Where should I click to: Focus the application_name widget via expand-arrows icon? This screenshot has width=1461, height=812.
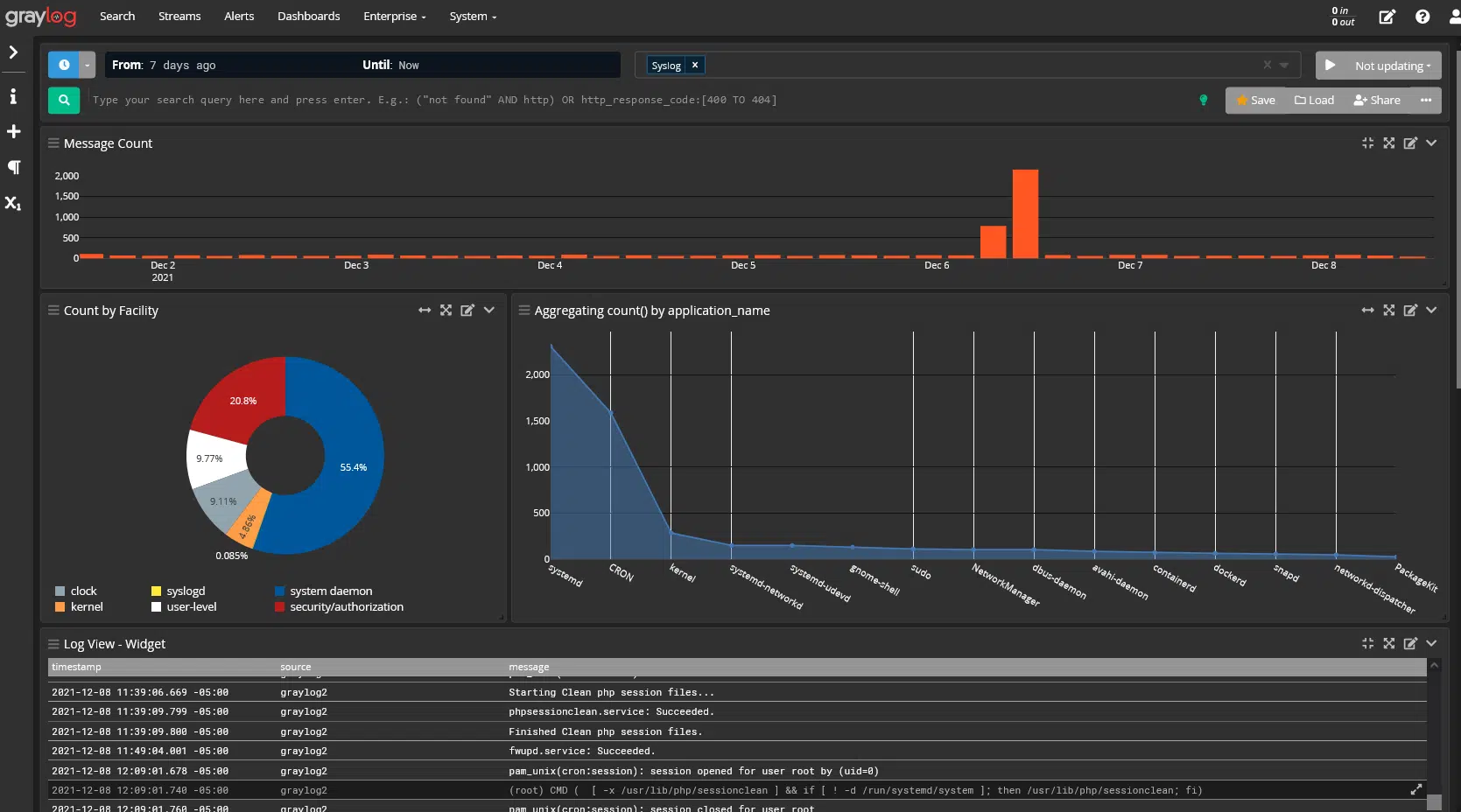[1389, 310]
